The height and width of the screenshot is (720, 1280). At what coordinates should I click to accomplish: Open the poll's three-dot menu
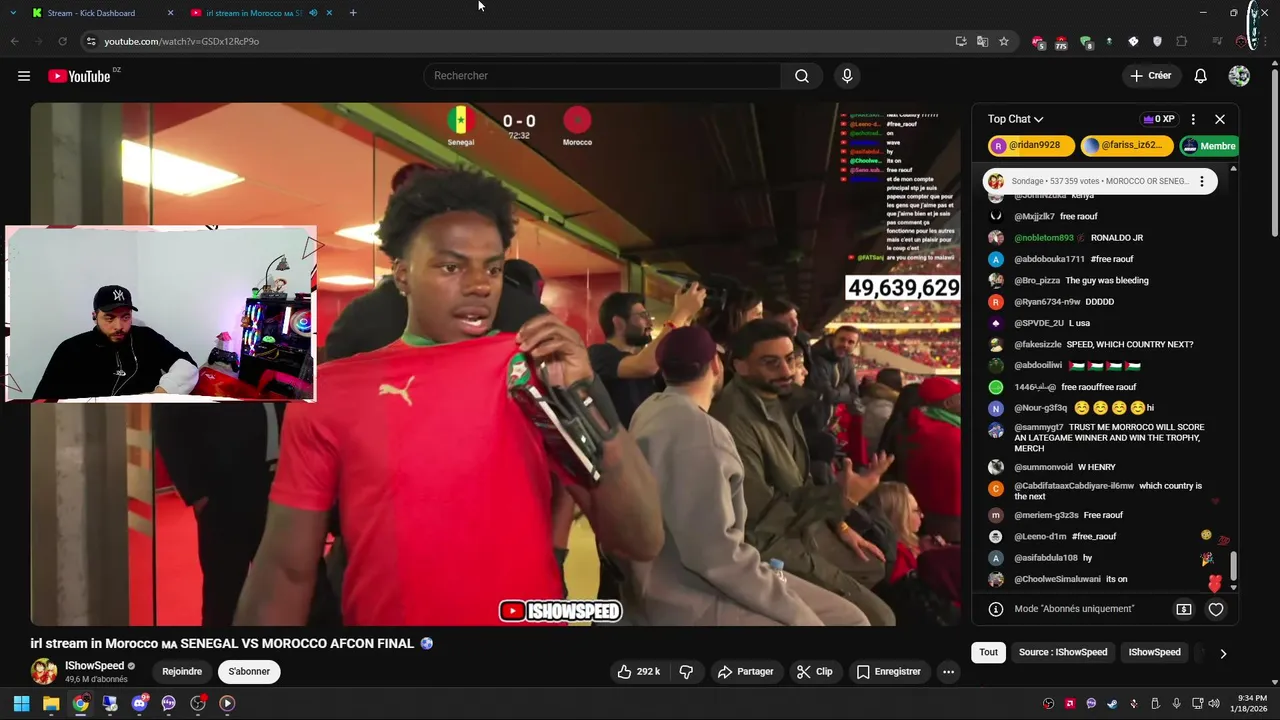click(x=1202, y=181)
